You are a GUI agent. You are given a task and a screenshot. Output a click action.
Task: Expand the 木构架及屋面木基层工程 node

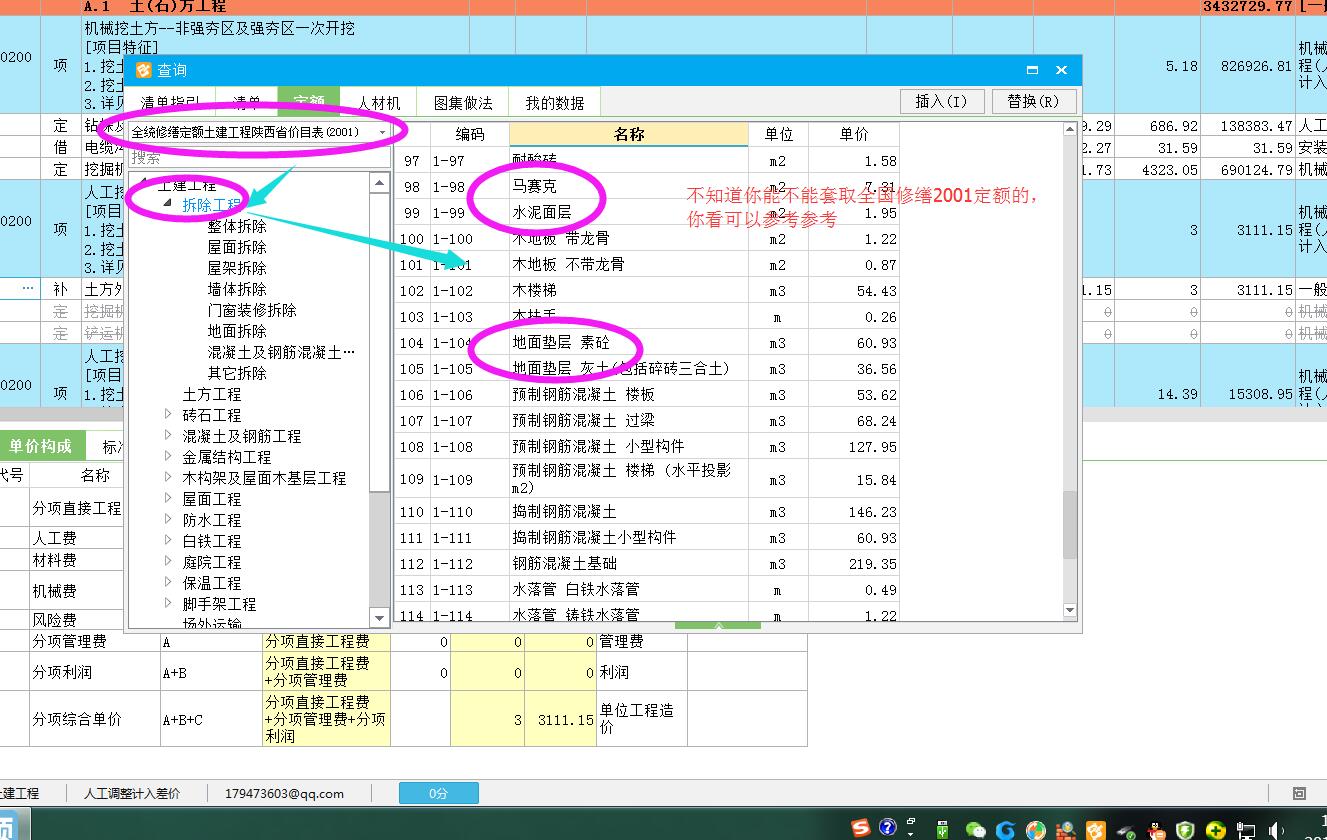click(167, 478)
